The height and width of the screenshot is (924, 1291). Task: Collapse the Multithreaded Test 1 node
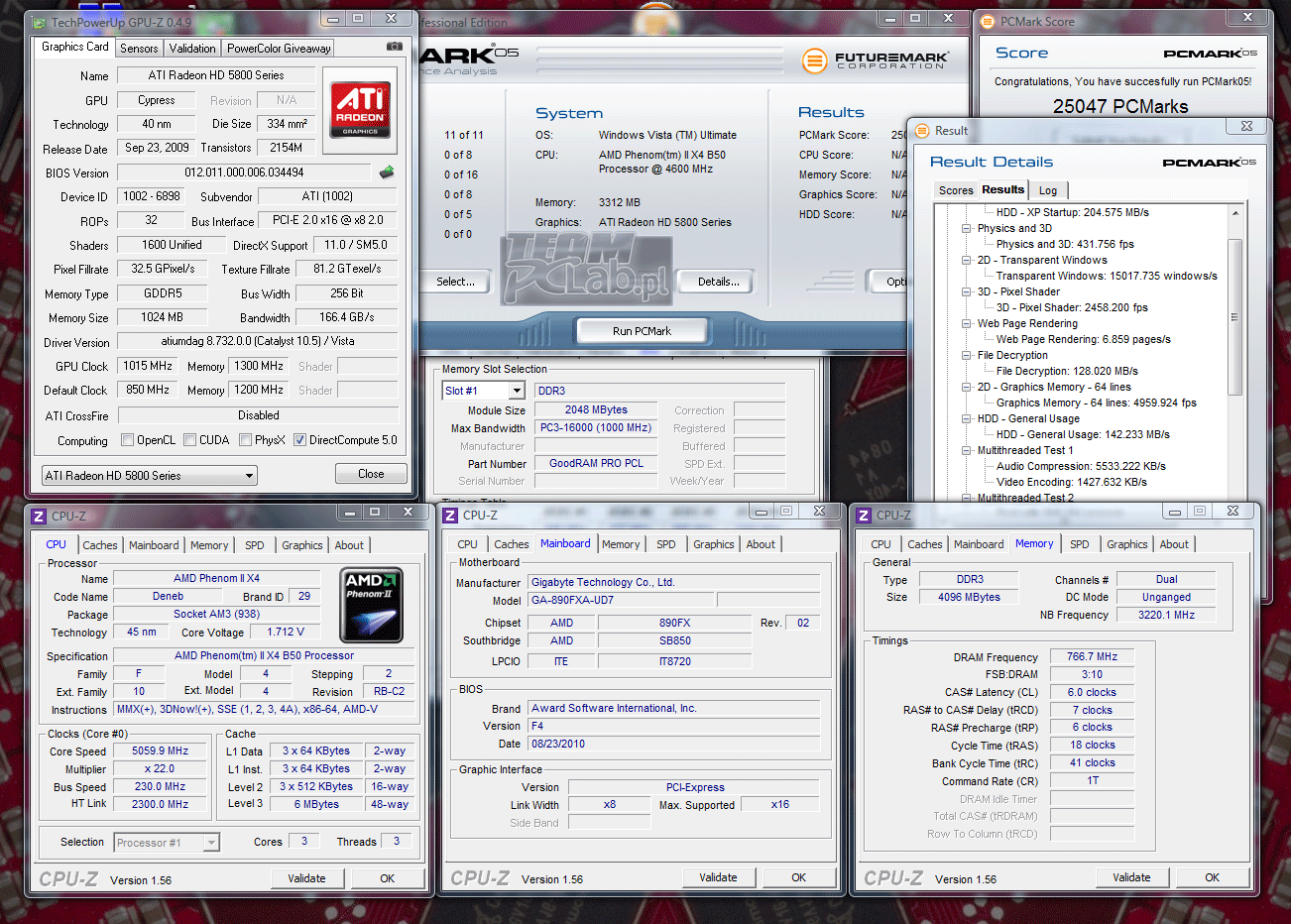pyautogui.click(x=967, y=450)
